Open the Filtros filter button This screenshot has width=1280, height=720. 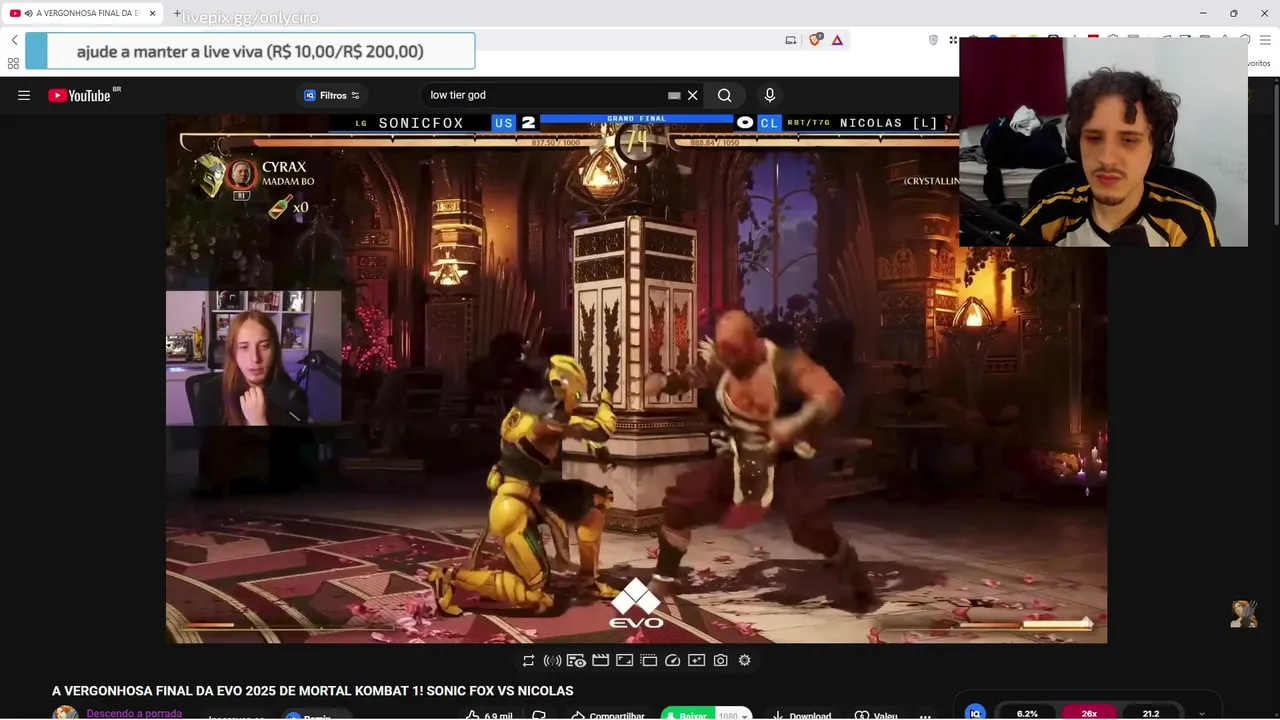[331, 95]
